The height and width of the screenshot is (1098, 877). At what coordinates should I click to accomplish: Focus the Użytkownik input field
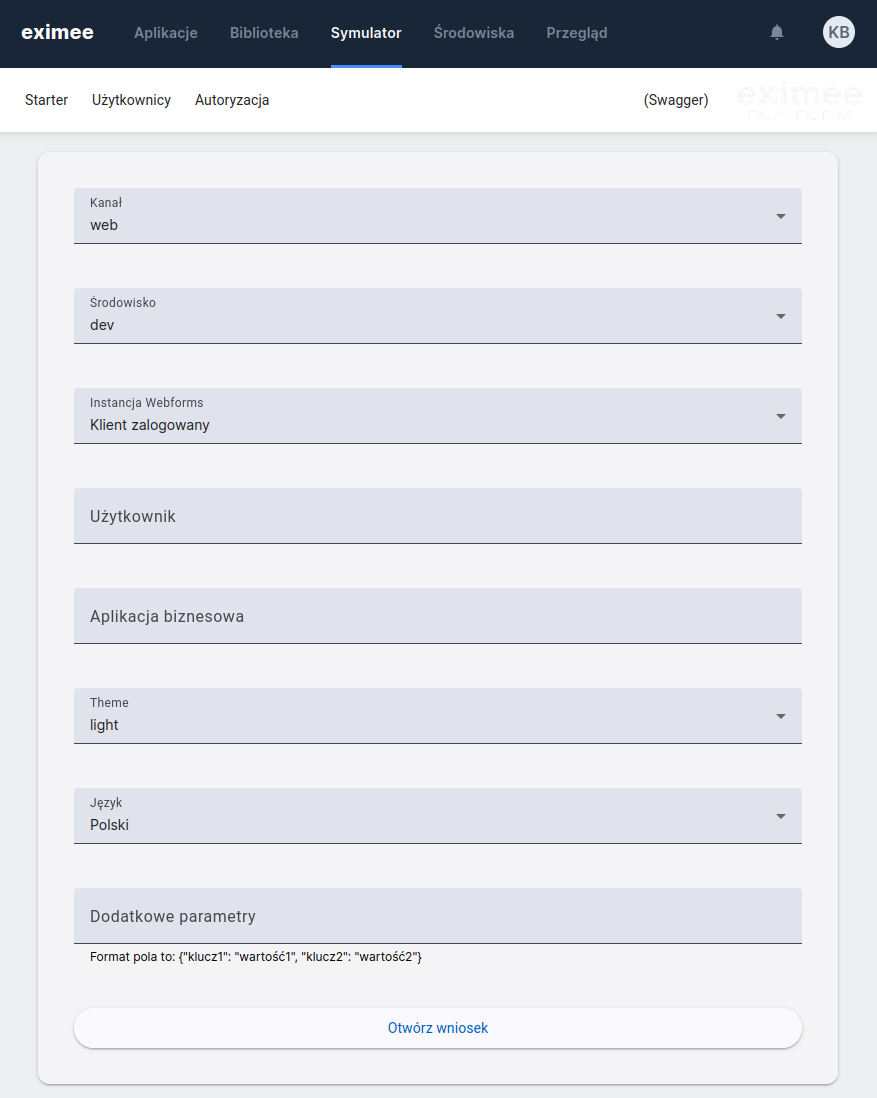coord(437,516)
